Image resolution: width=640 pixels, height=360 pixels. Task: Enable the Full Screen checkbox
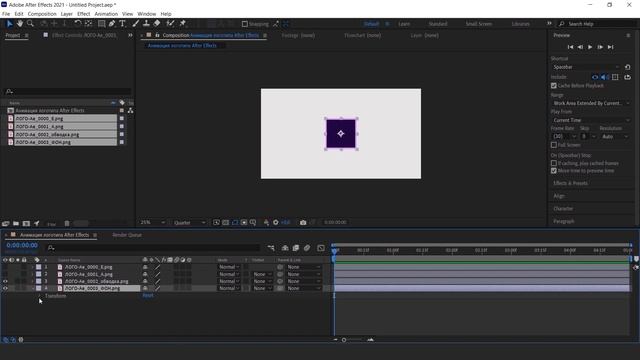pyautogui.click(x=554, y=145)
